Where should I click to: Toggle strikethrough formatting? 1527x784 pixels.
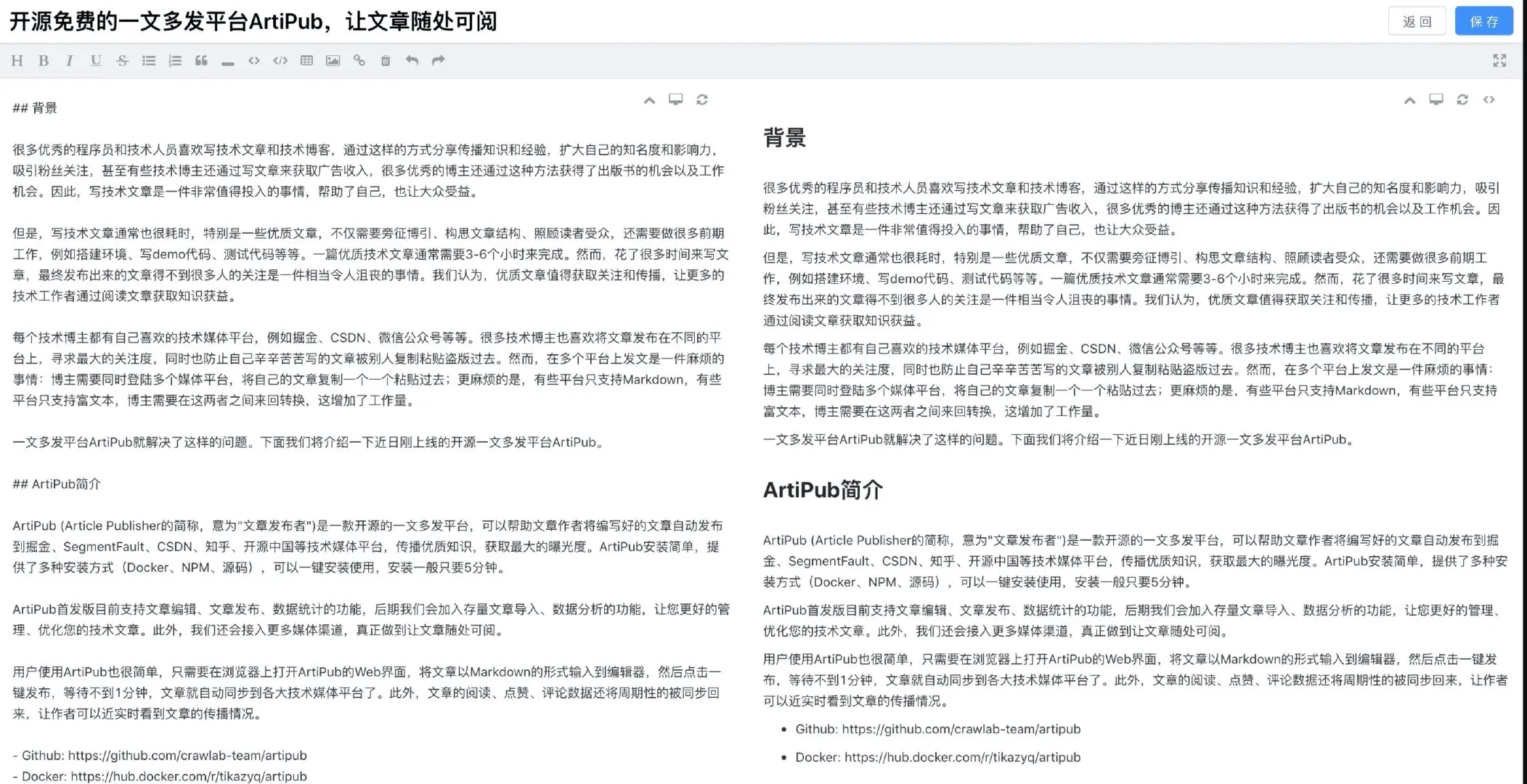pos(122,61)
